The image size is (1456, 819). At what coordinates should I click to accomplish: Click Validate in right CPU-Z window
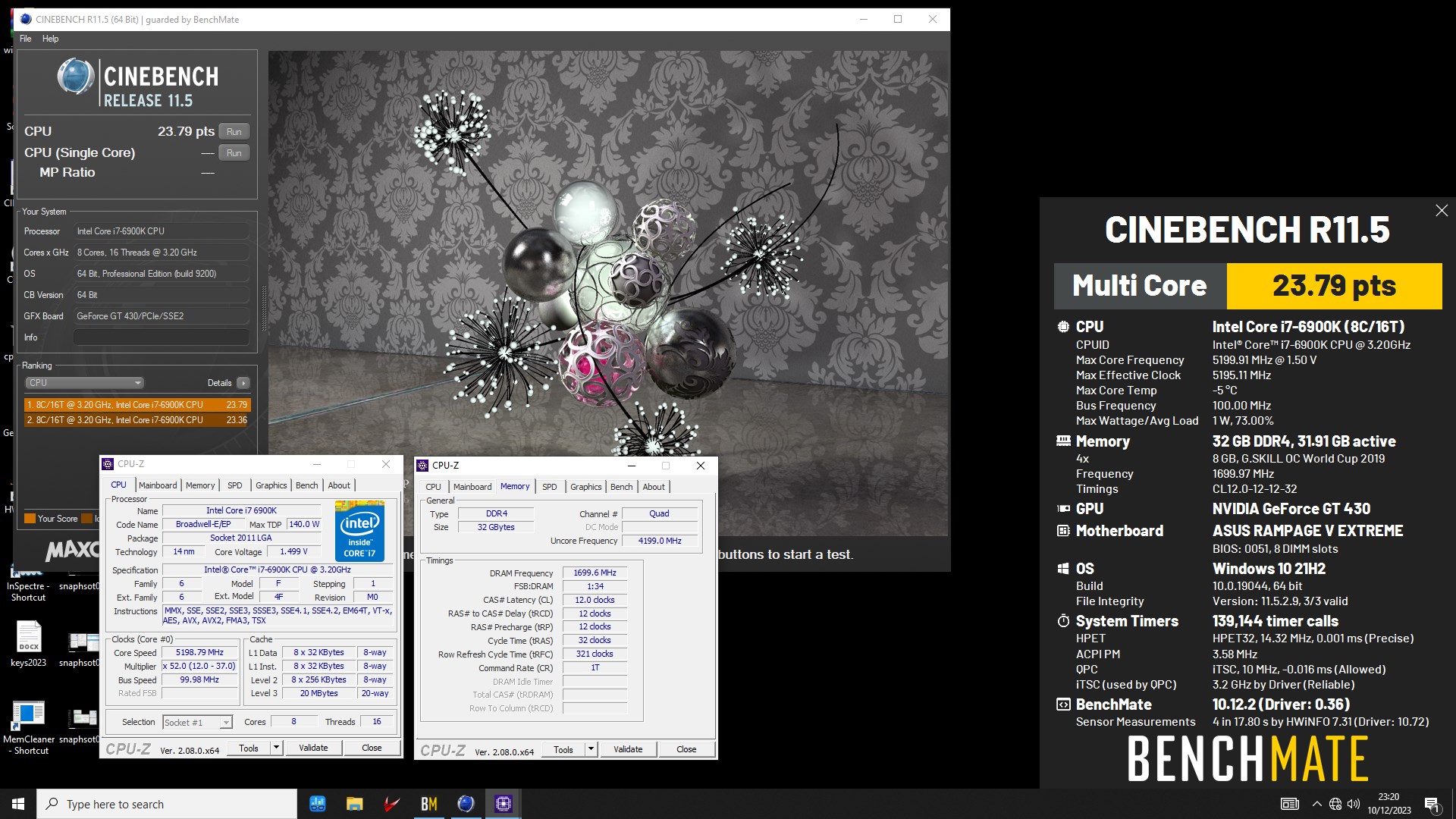tap(628, 749)
